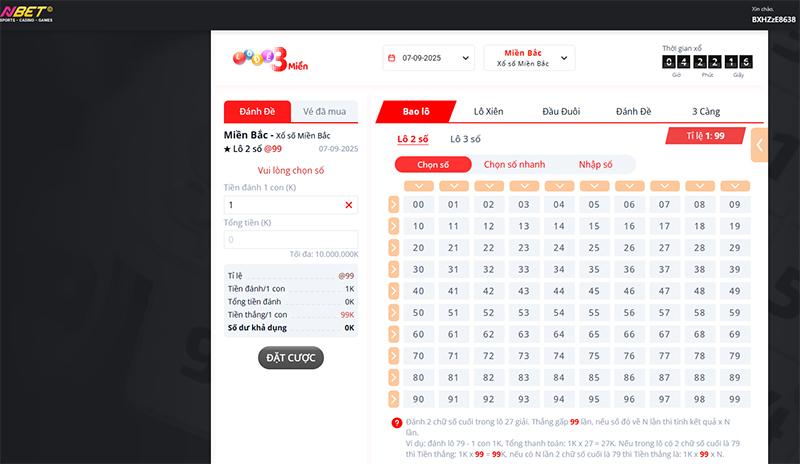
Task: Switch to Lô 3 số bet type
Action: click(465, 139)
